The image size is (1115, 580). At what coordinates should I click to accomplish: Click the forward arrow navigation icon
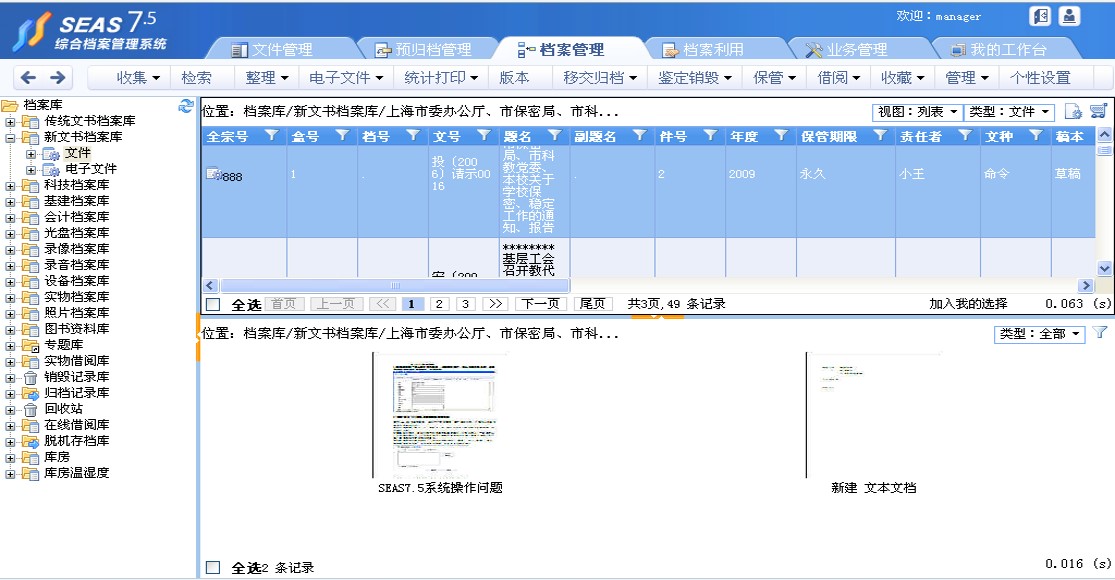58,77
